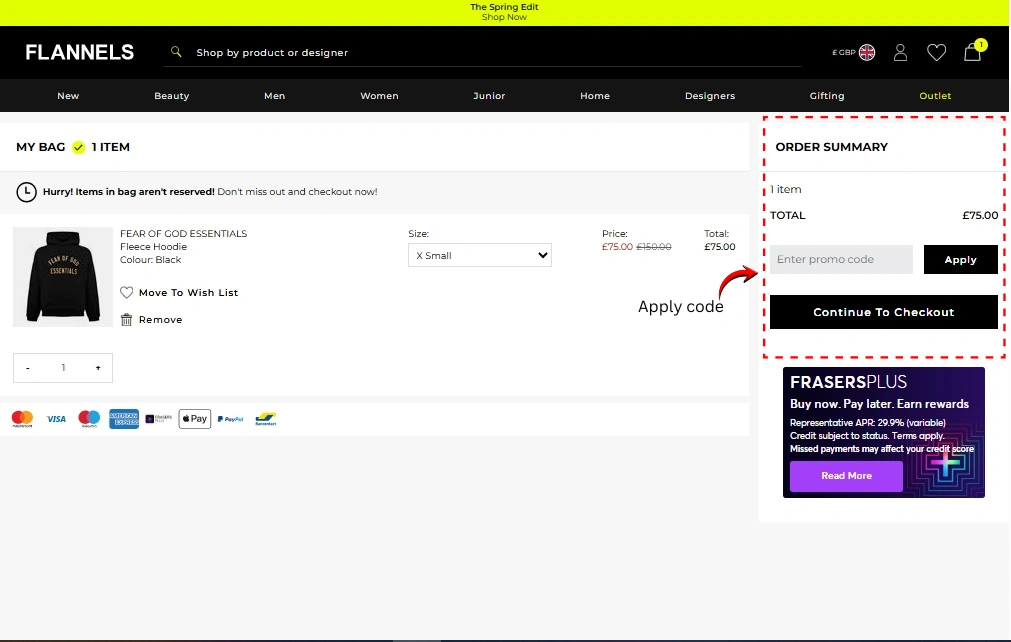
Task: Click the wishlist heart icon in header
Action: pyautogui.click(x=936, y=53)
